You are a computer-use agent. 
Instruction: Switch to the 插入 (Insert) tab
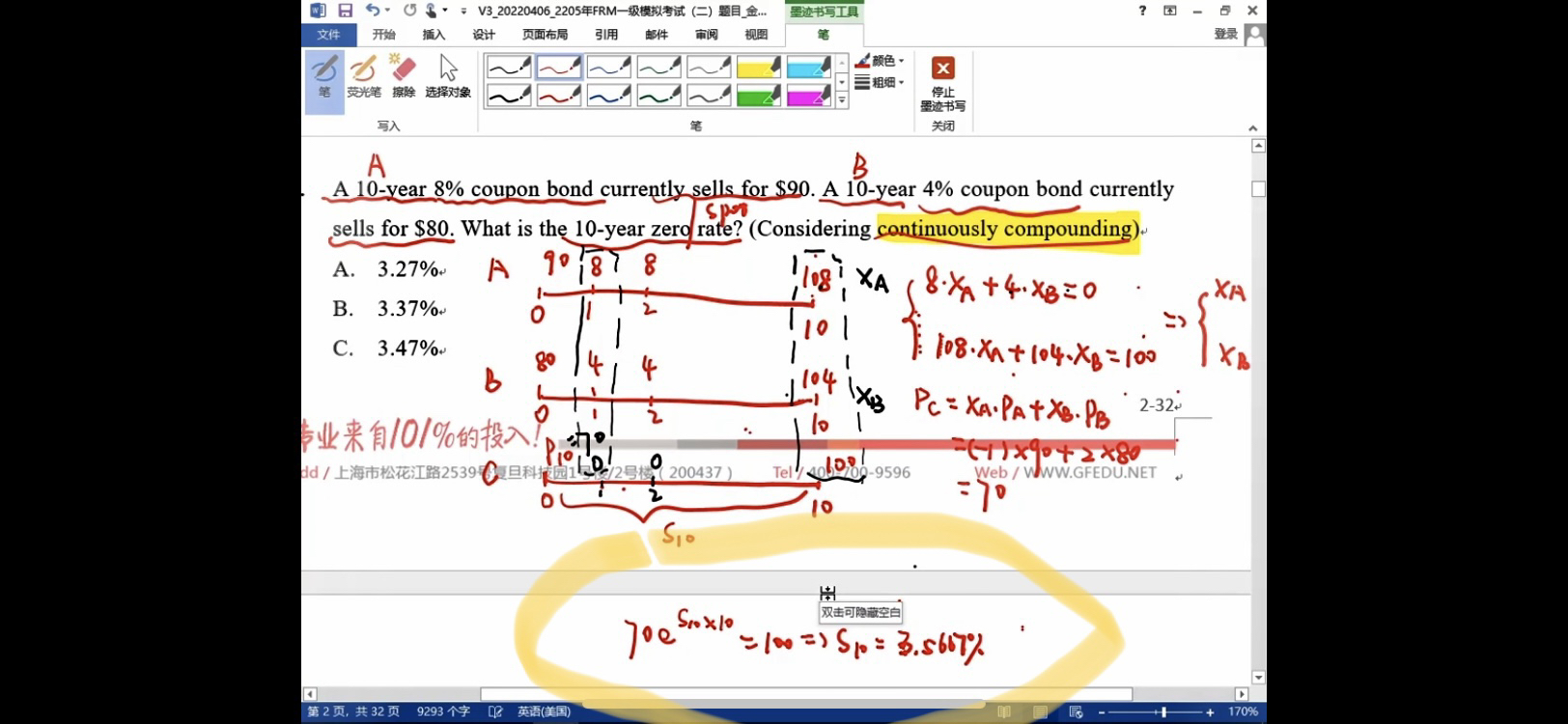pos(434,35)
